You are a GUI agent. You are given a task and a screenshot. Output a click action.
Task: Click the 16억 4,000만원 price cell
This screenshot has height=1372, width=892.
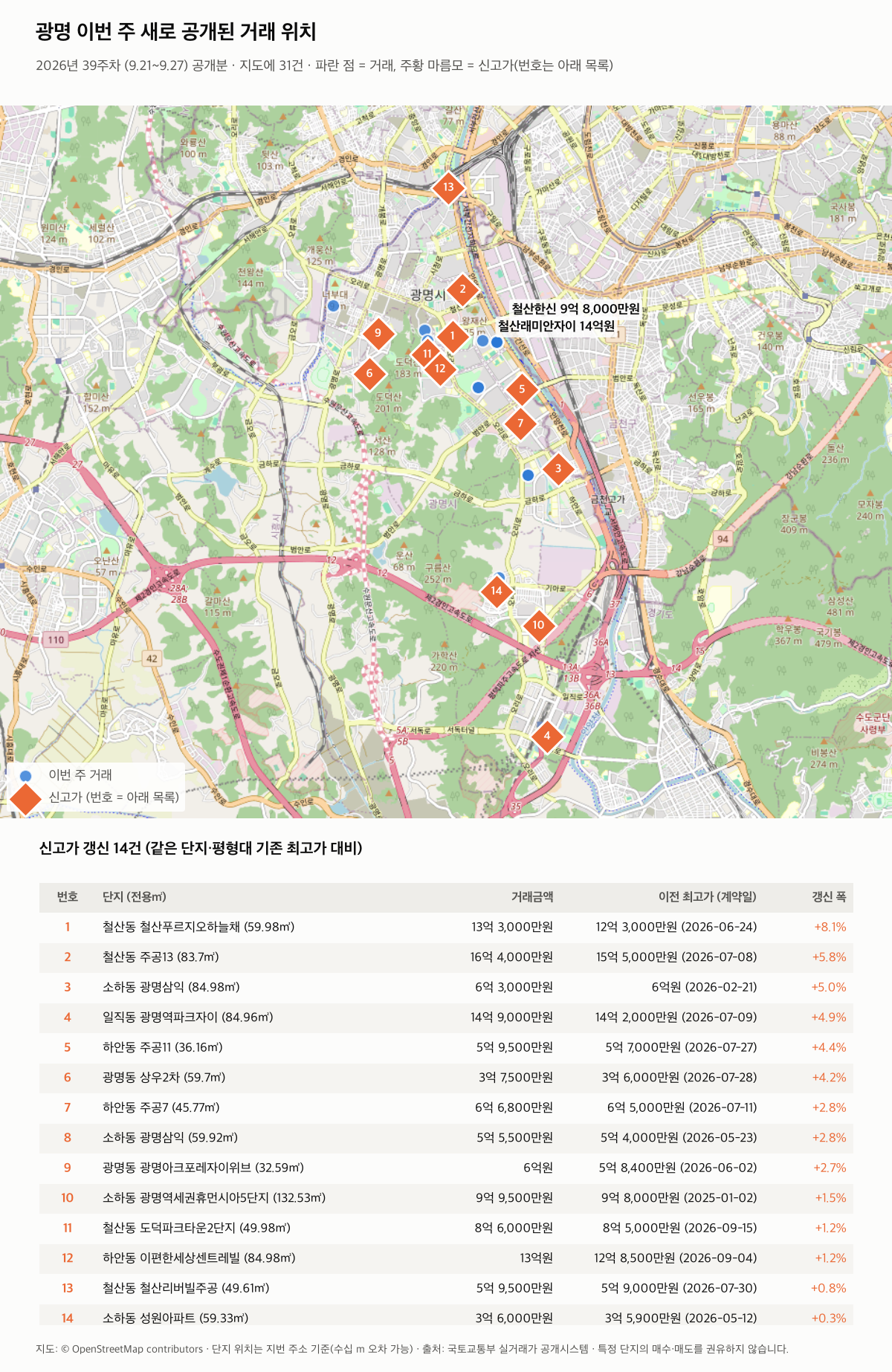(x=511, y=957)
